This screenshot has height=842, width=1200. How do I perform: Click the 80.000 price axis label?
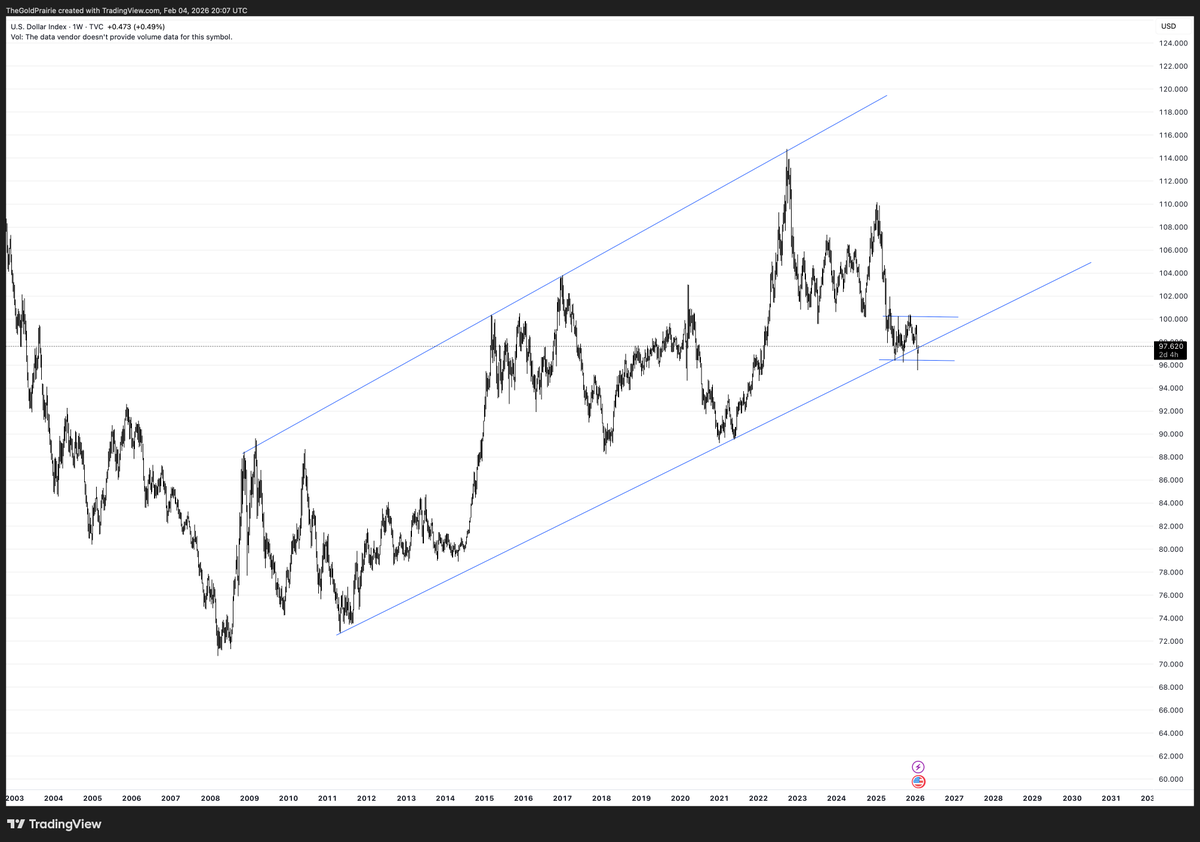pos(1172,549)
